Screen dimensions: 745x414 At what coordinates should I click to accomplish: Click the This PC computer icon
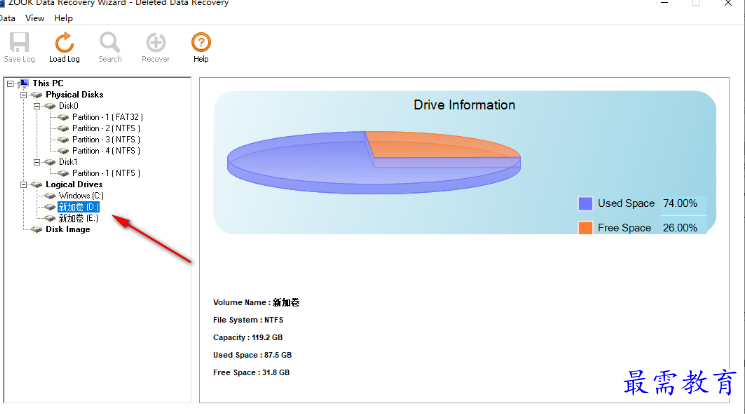(23, 83)
